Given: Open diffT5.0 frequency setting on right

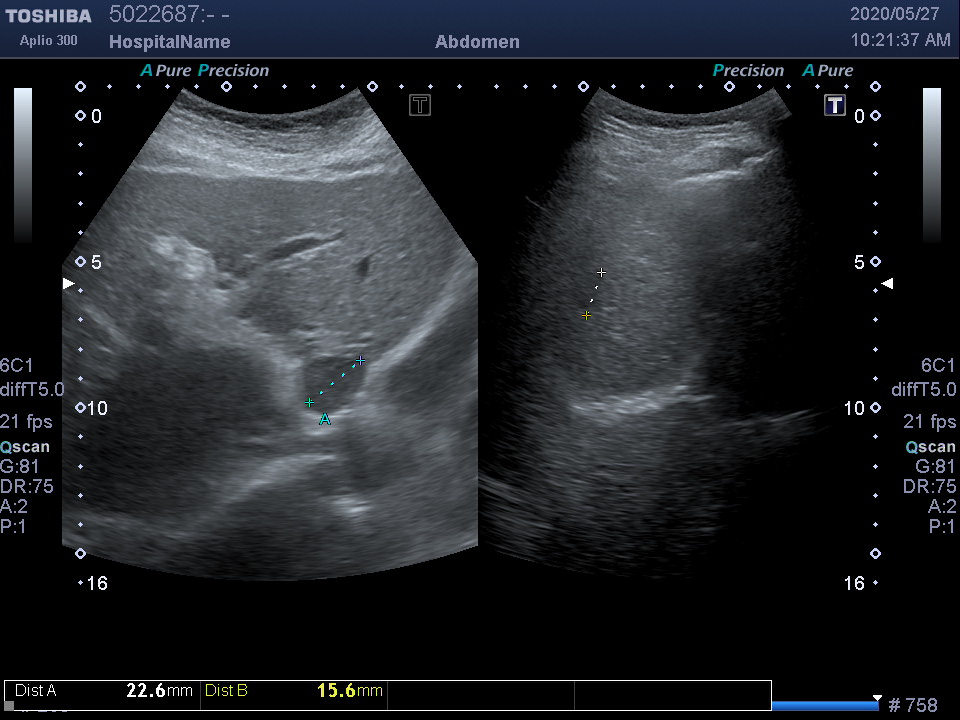Looking at the screenshot, I should (x=923, y=390).
